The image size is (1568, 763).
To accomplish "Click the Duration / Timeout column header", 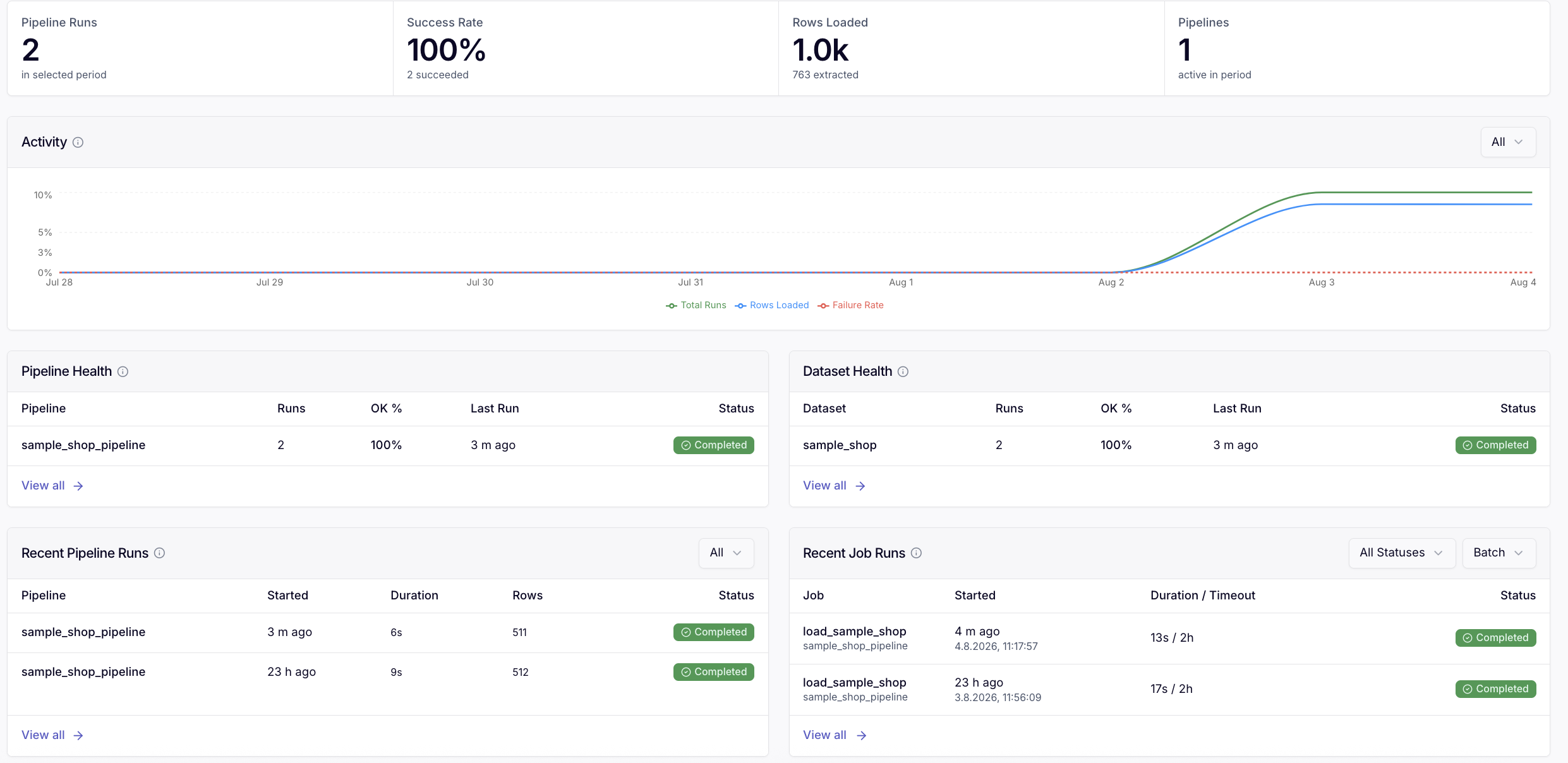I will click(1203, 596).
